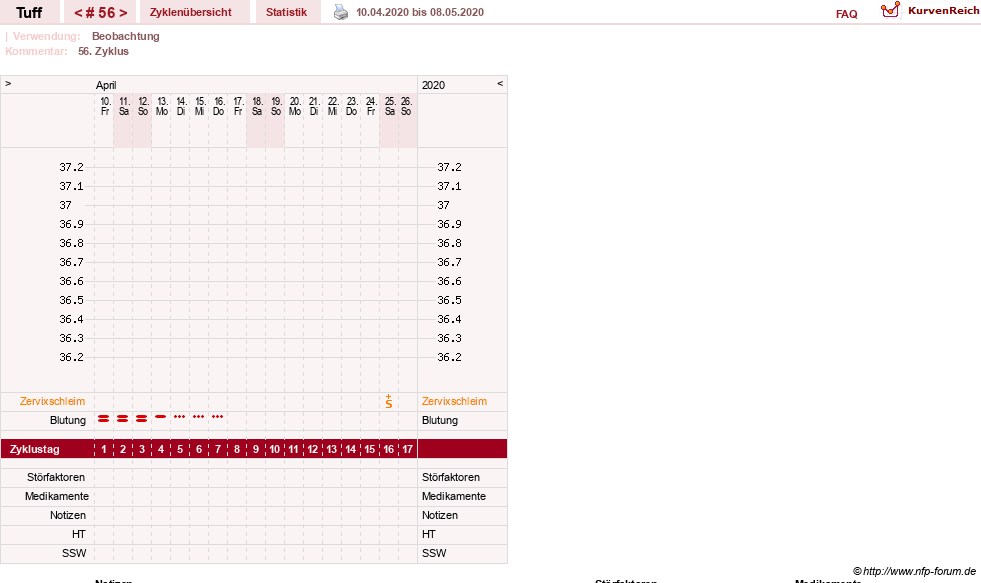Open the Zyklenübersicht tab
Screen dimensions: 981x583
(x=191, y=12)
